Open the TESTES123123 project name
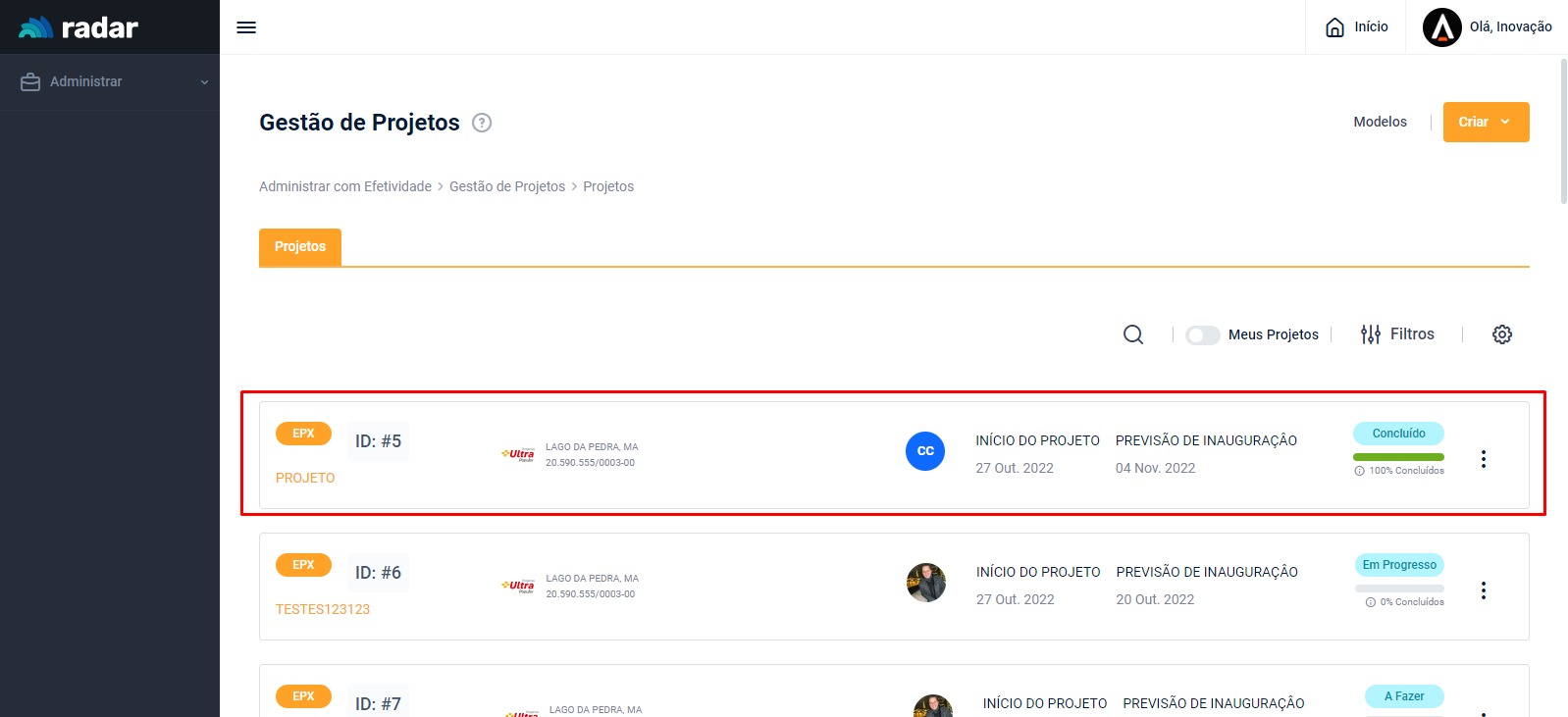This screenshot has height=717, width=1568. (x=323, y=609)
